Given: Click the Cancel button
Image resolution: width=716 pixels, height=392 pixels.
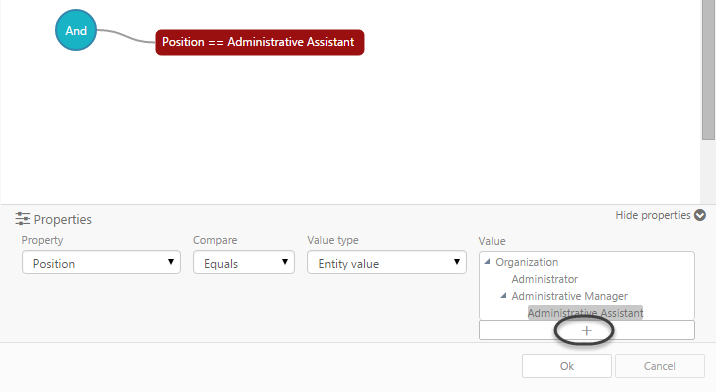Looking at the screenshot, I should (x=660, y=366).
